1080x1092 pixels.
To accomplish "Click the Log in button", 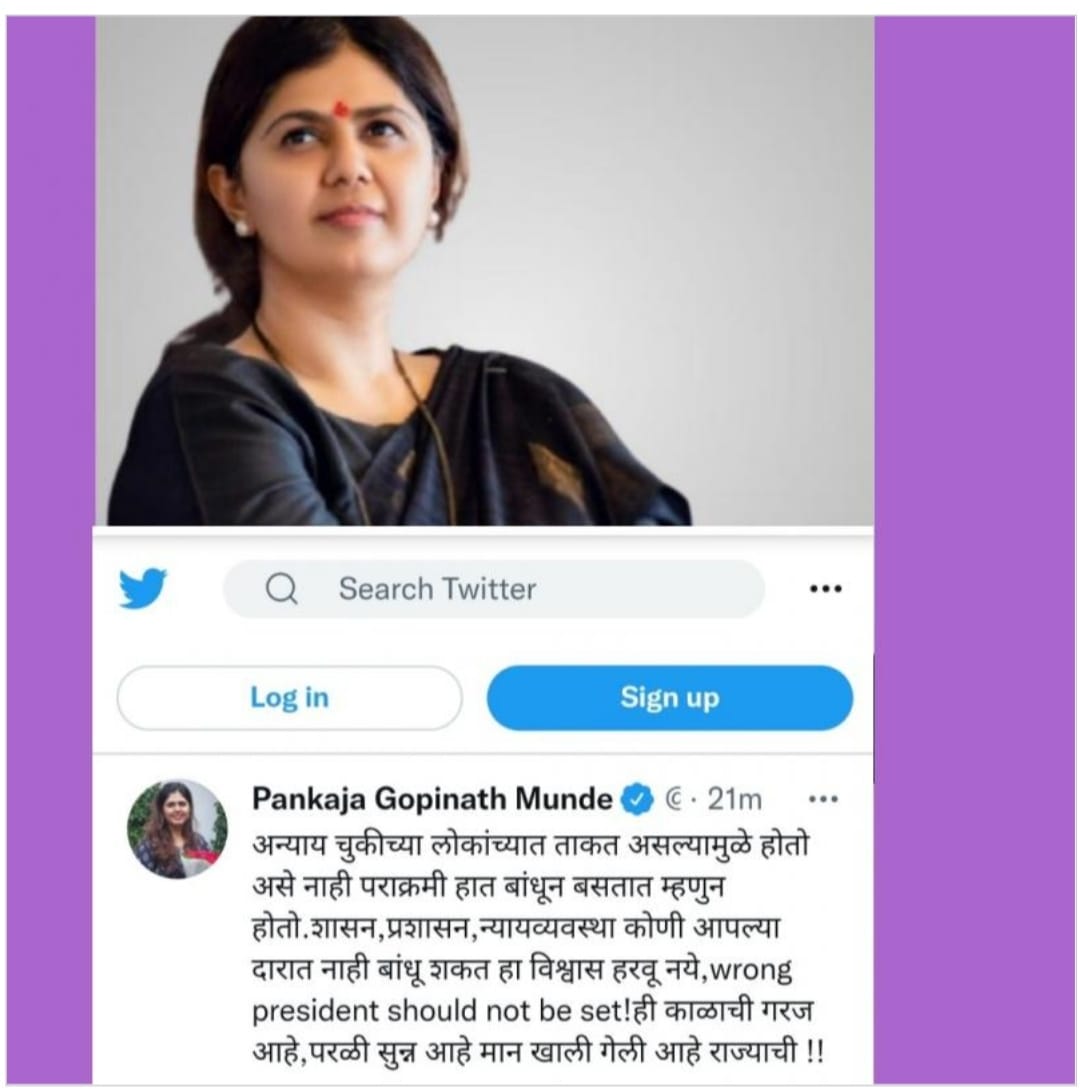I will 290,698.
